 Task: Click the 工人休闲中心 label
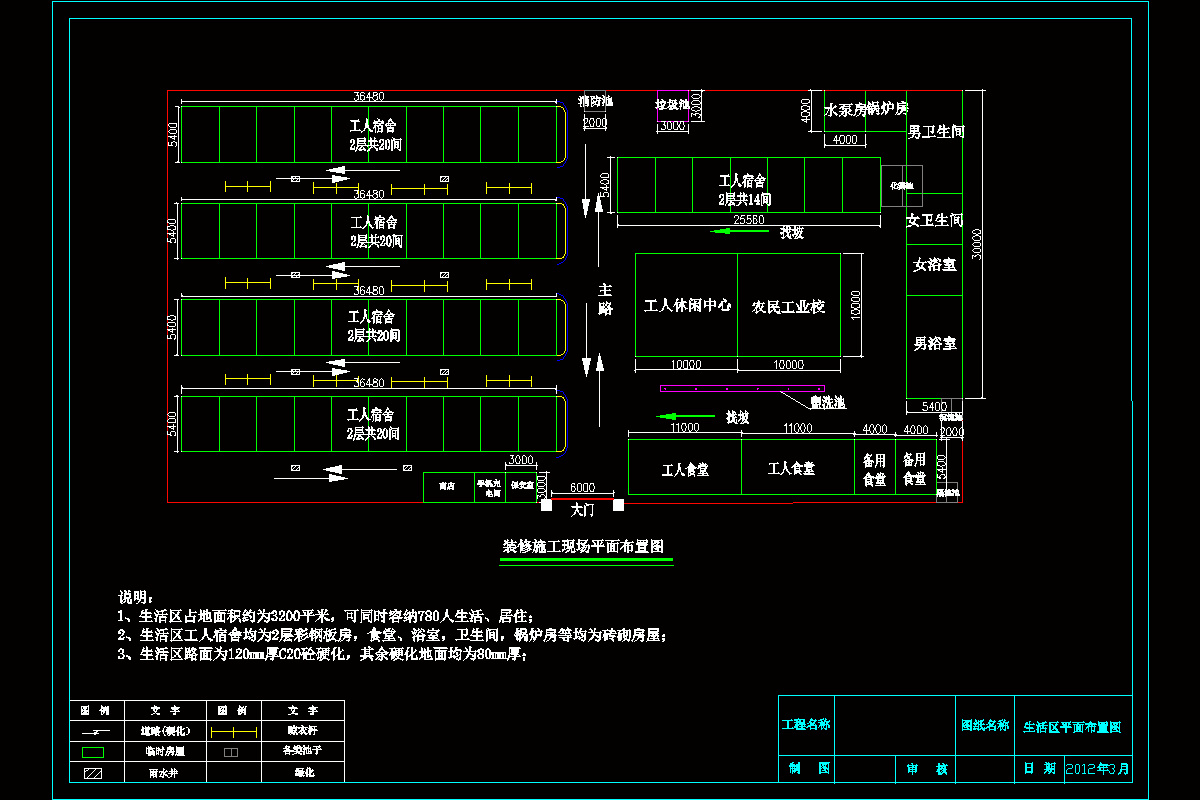click(x=687, y=306)
